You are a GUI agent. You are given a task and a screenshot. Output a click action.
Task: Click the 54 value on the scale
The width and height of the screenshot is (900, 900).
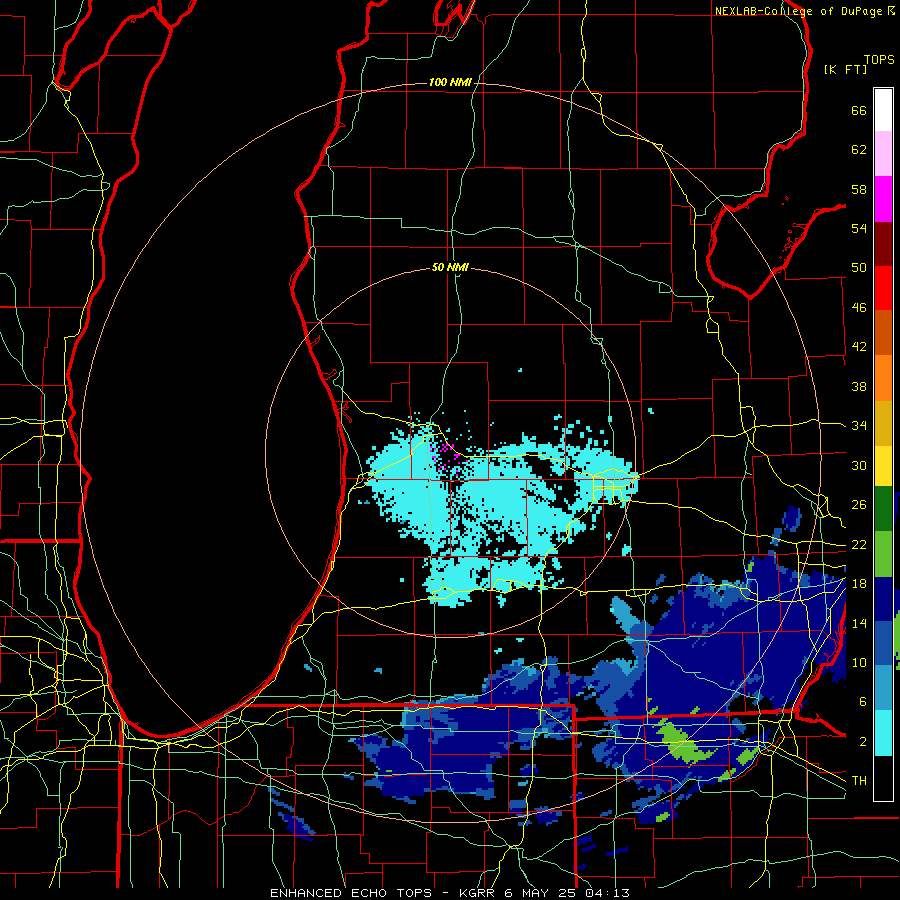click(859, 228)
